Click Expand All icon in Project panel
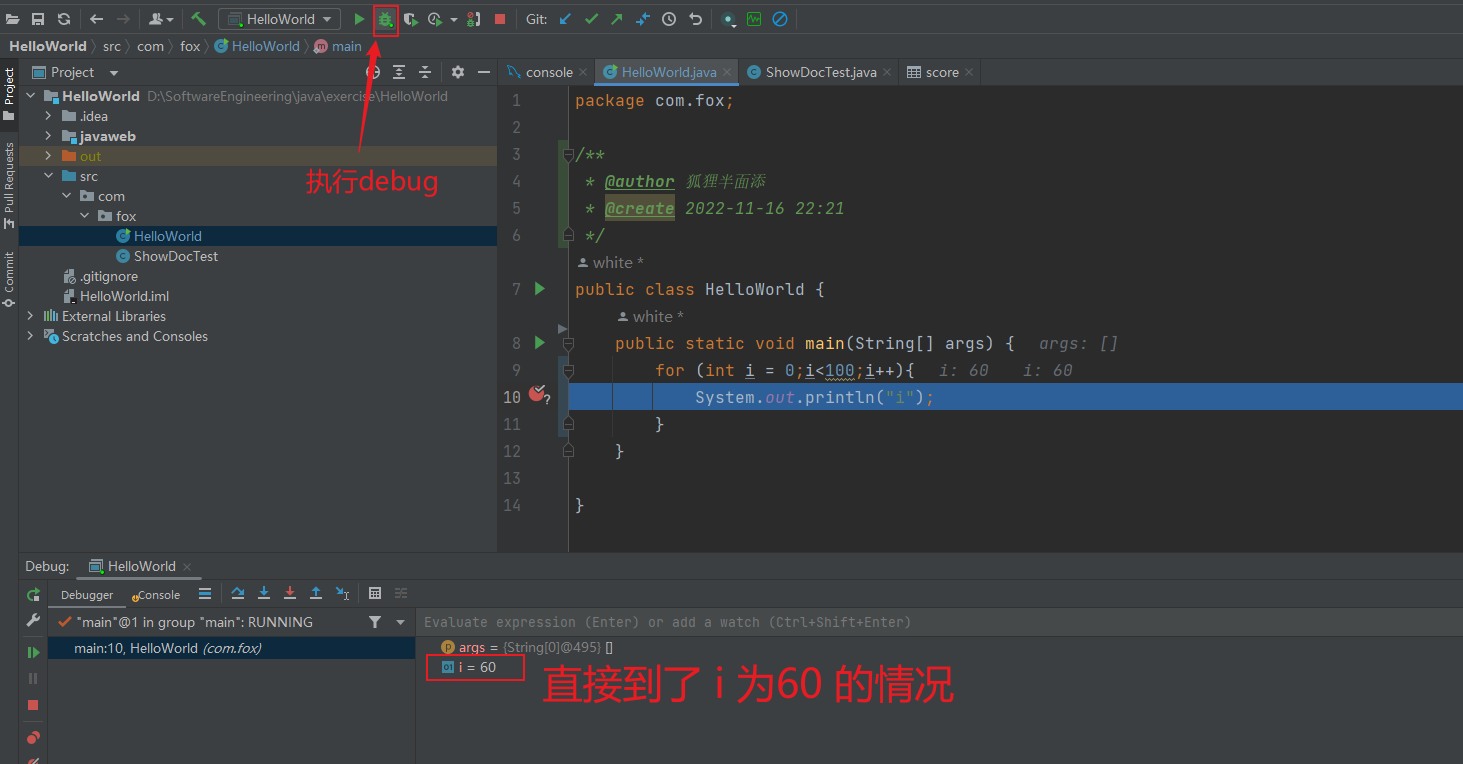Viewport: 1463px width, 764px height. (x=399, y=72)
